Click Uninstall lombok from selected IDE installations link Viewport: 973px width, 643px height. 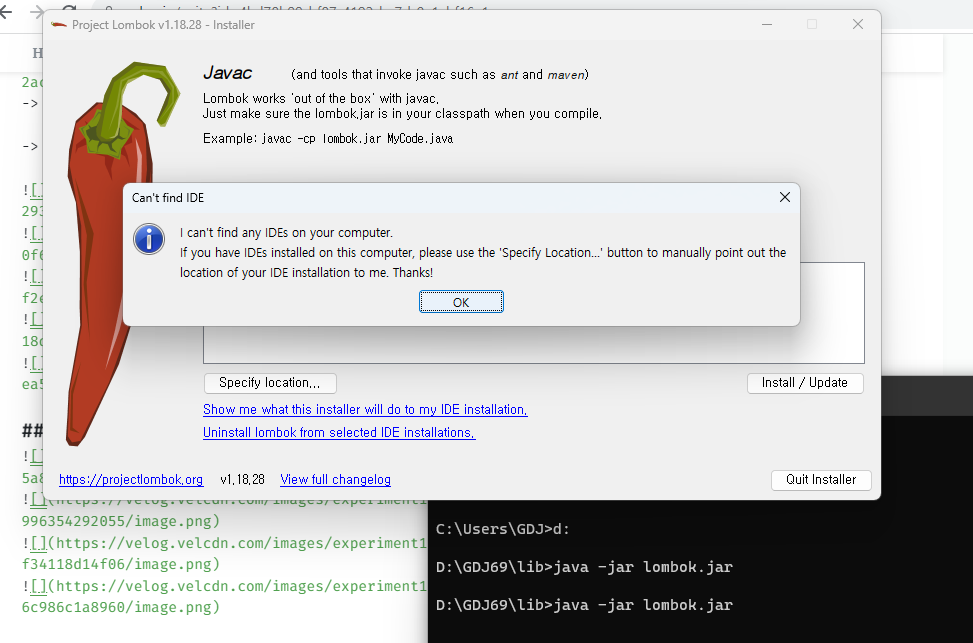click(339, 433)
